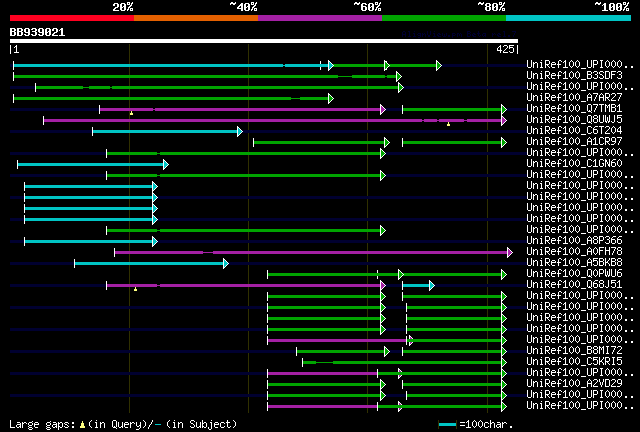
Task: Click the ~100% identity label
Action: [612, 7]
